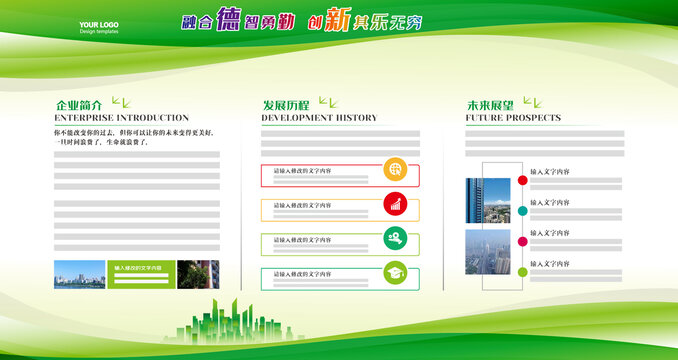Viewport: 678px width, 360px height.
Task: Select the teal timeline dot
Action: click(523, 211)
